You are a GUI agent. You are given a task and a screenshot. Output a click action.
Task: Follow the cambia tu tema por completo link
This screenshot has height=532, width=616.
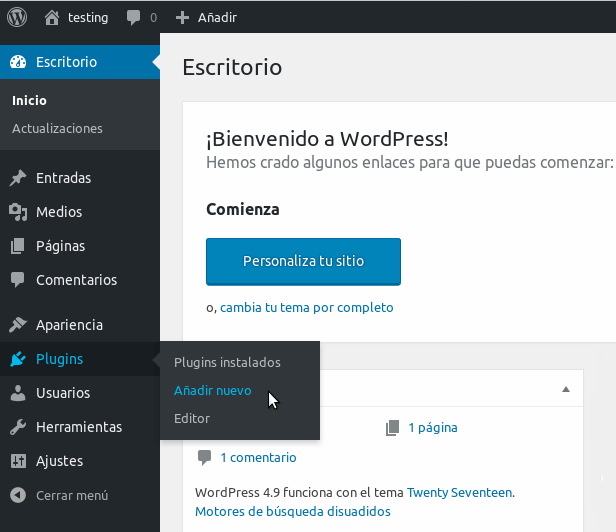pos(306,307)
